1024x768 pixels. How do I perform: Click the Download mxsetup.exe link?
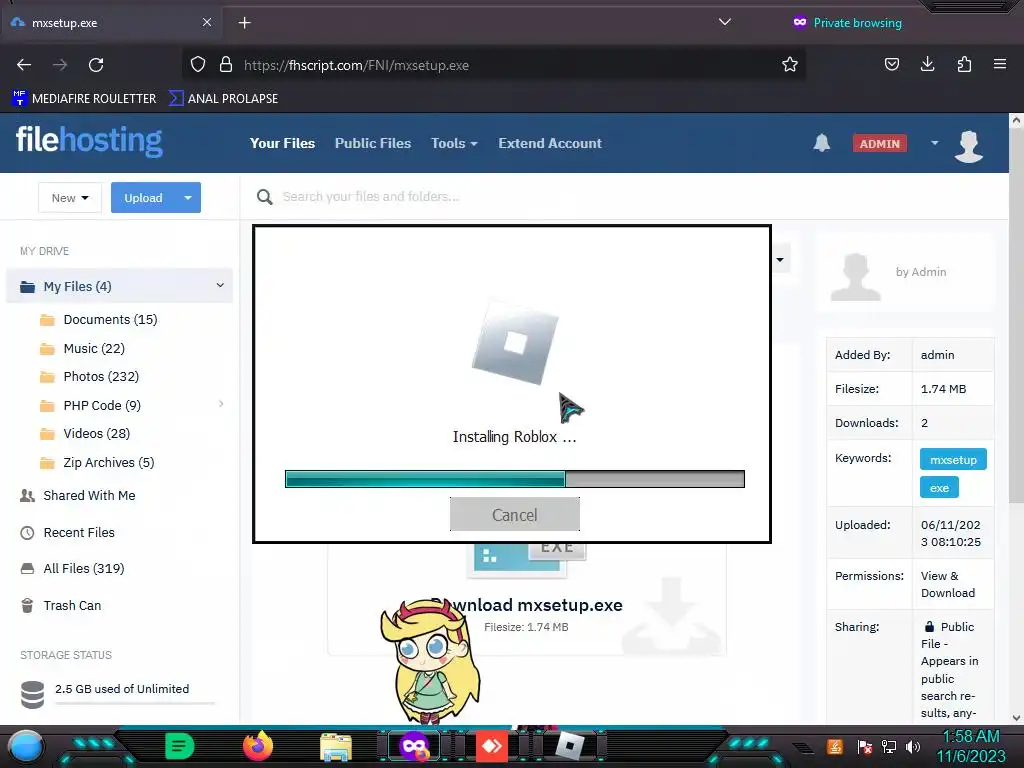[x=526, y=605]
